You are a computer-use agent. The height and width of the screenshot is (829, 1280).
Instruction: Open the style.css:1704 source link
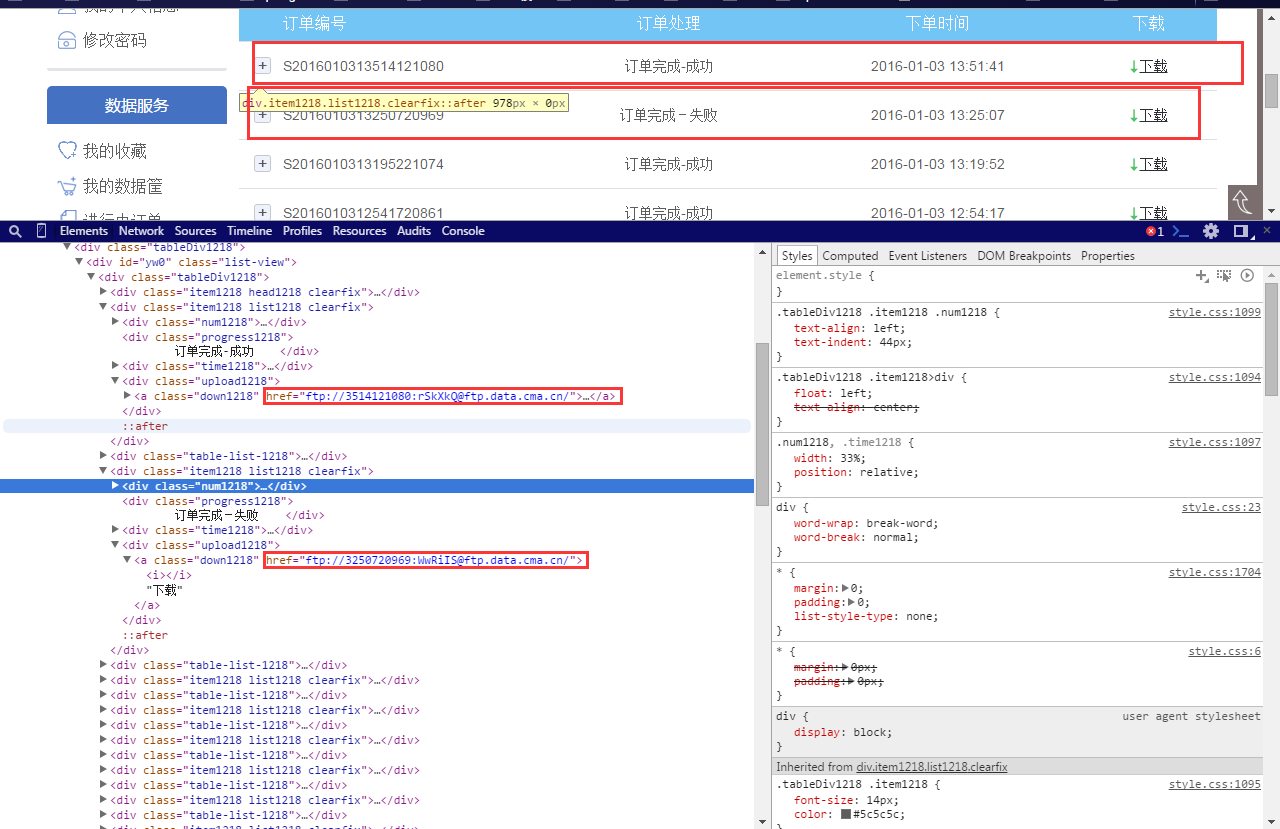coord(1215,573)
